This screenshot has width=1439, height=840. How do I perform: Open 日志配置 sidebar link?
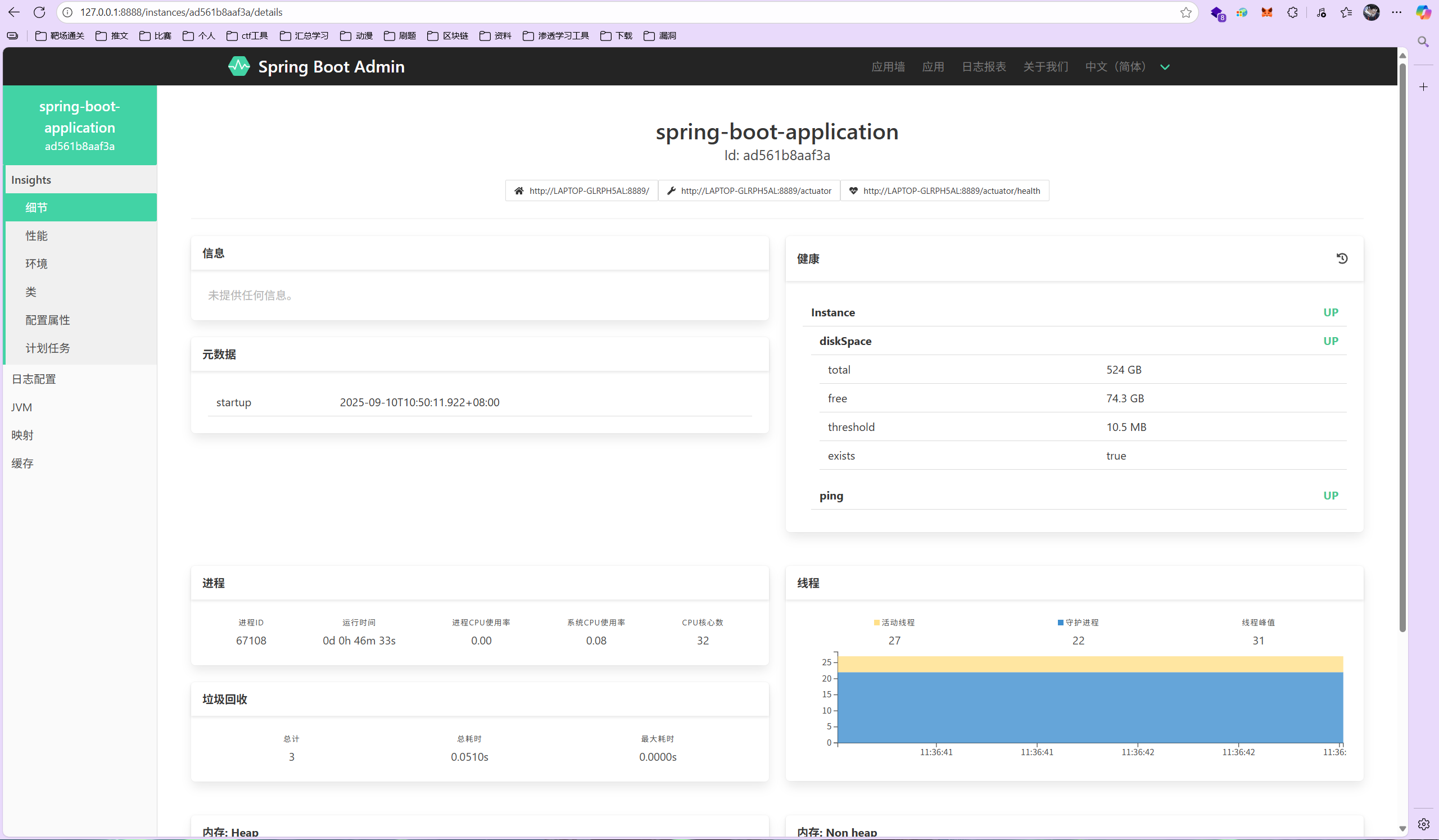pyautogui.click(x=34, y=379)
